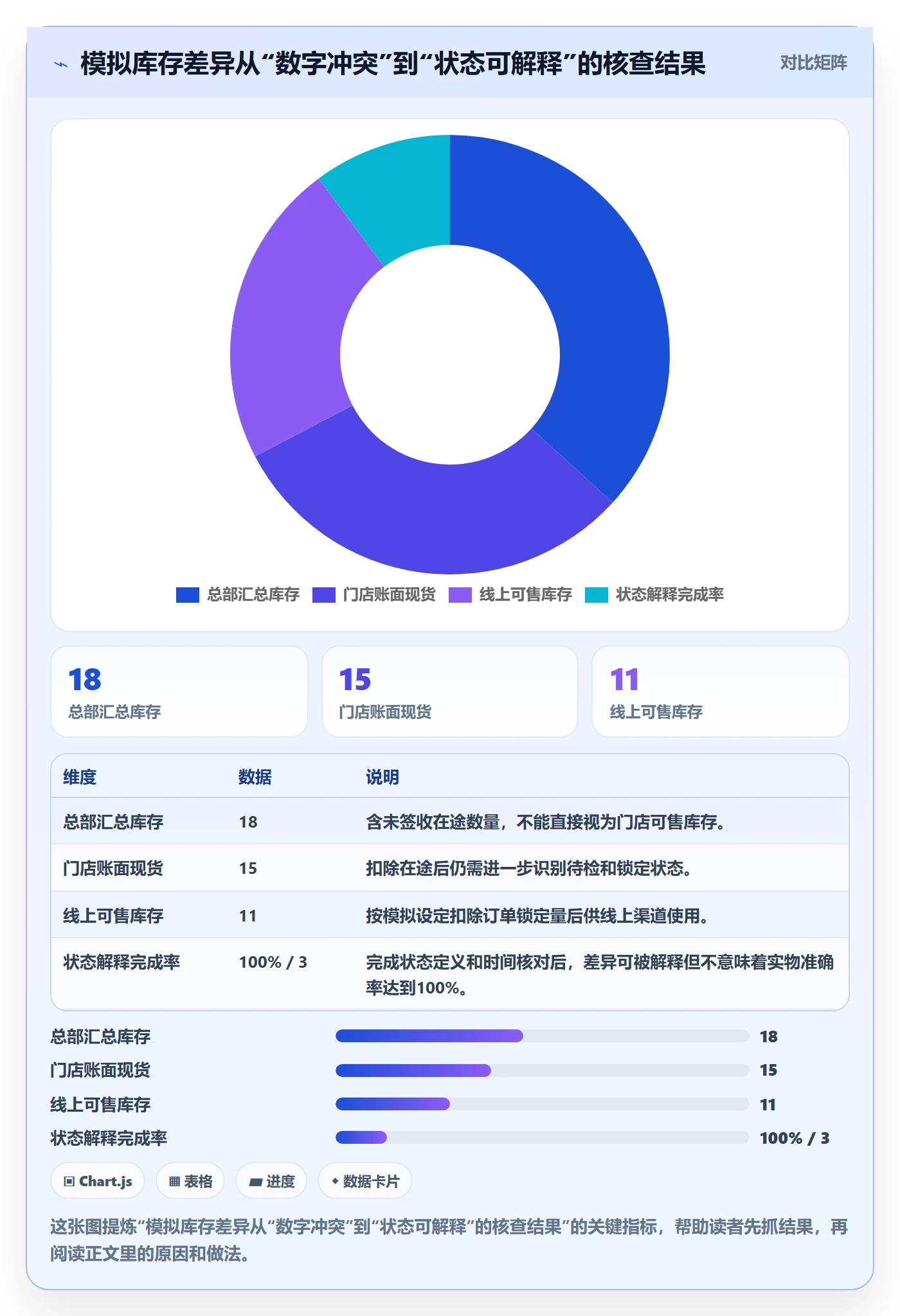This screenshot has height=1316, width=900.
Task: Click the 状态解释完成率 legend text
Action: pyautogui.click(x=669, y=595)
